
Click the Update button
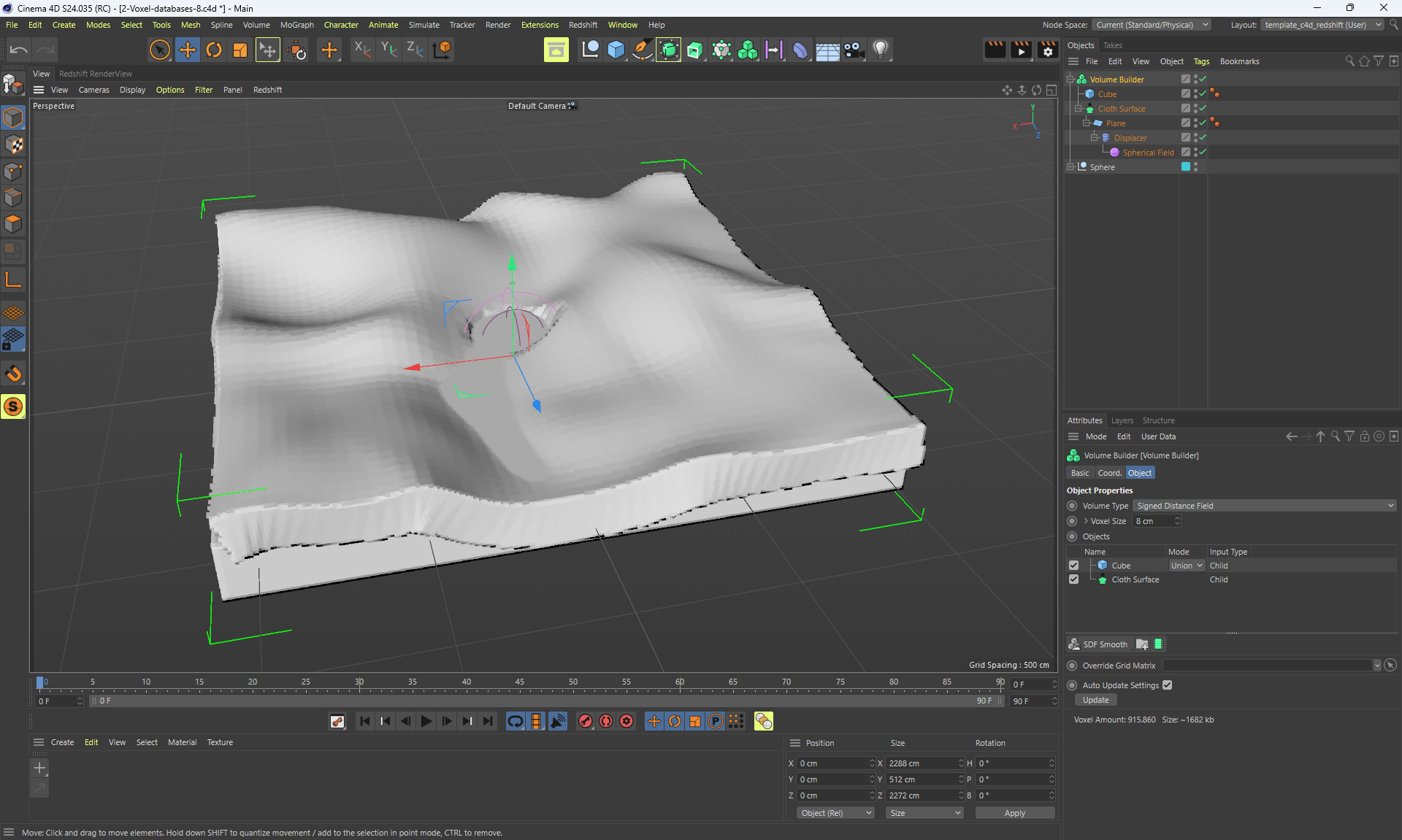(1095, 700)
